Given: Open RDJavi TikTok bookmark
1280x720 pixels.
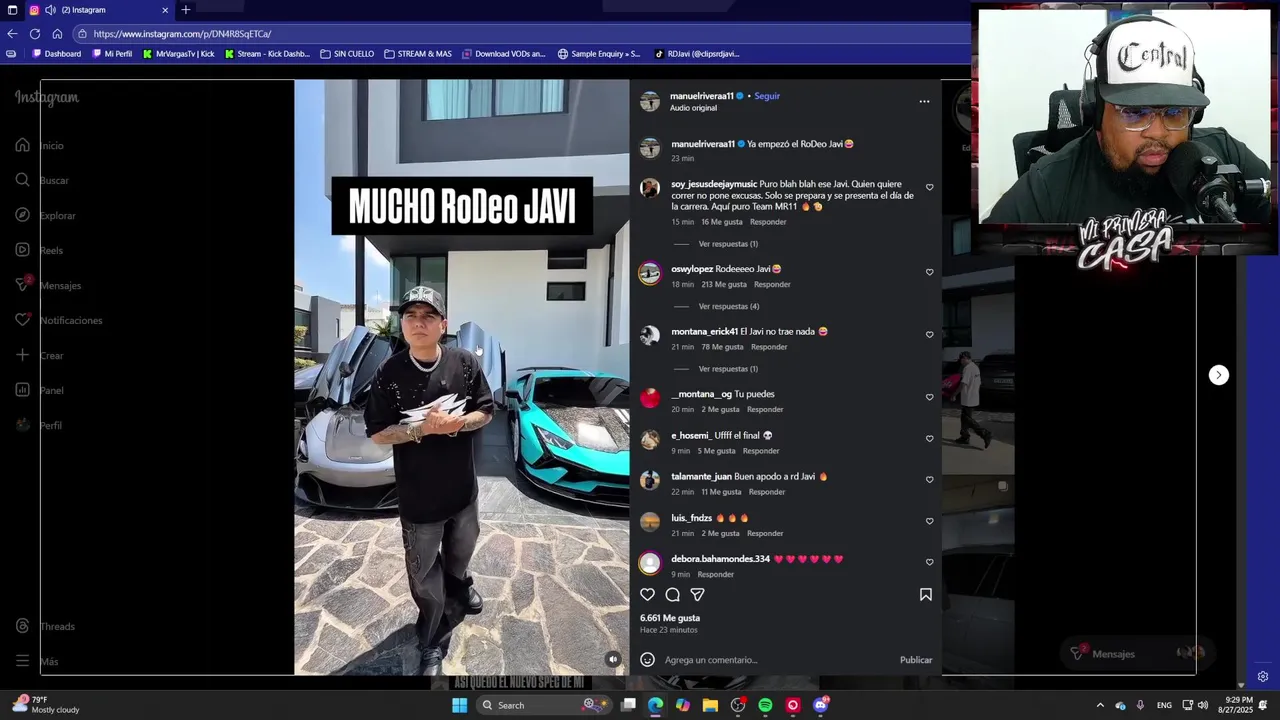Looking at the screenshot, I should (x=697, y=54).
